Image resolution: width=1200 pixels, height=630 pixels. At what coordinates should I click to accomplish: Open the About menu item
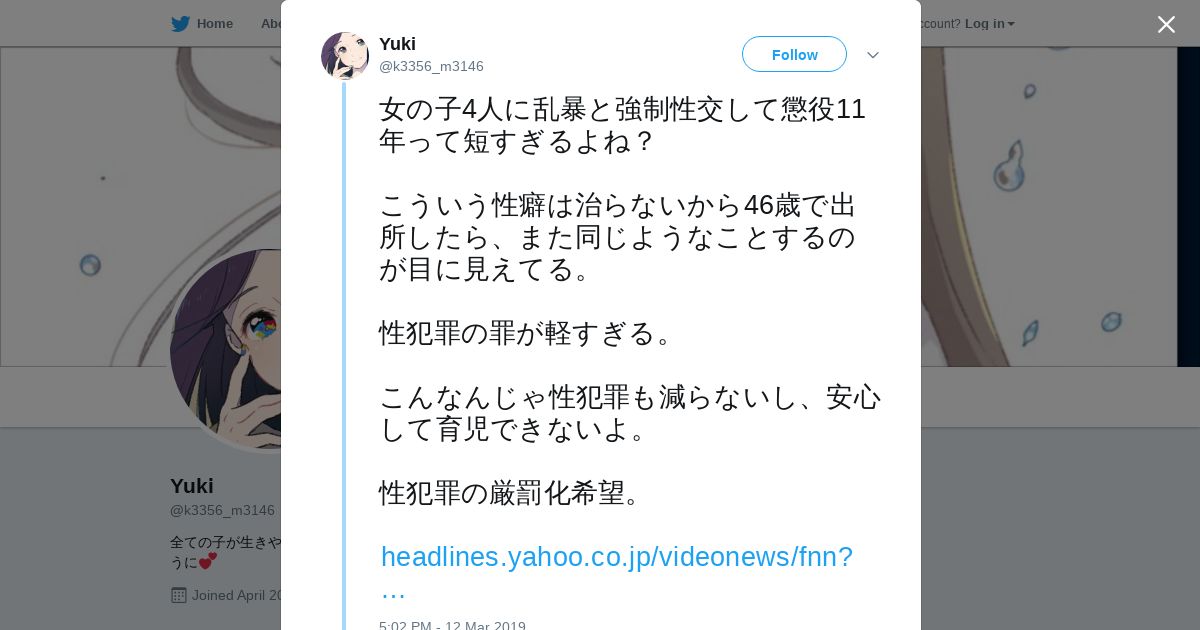(x=271, y=24)
